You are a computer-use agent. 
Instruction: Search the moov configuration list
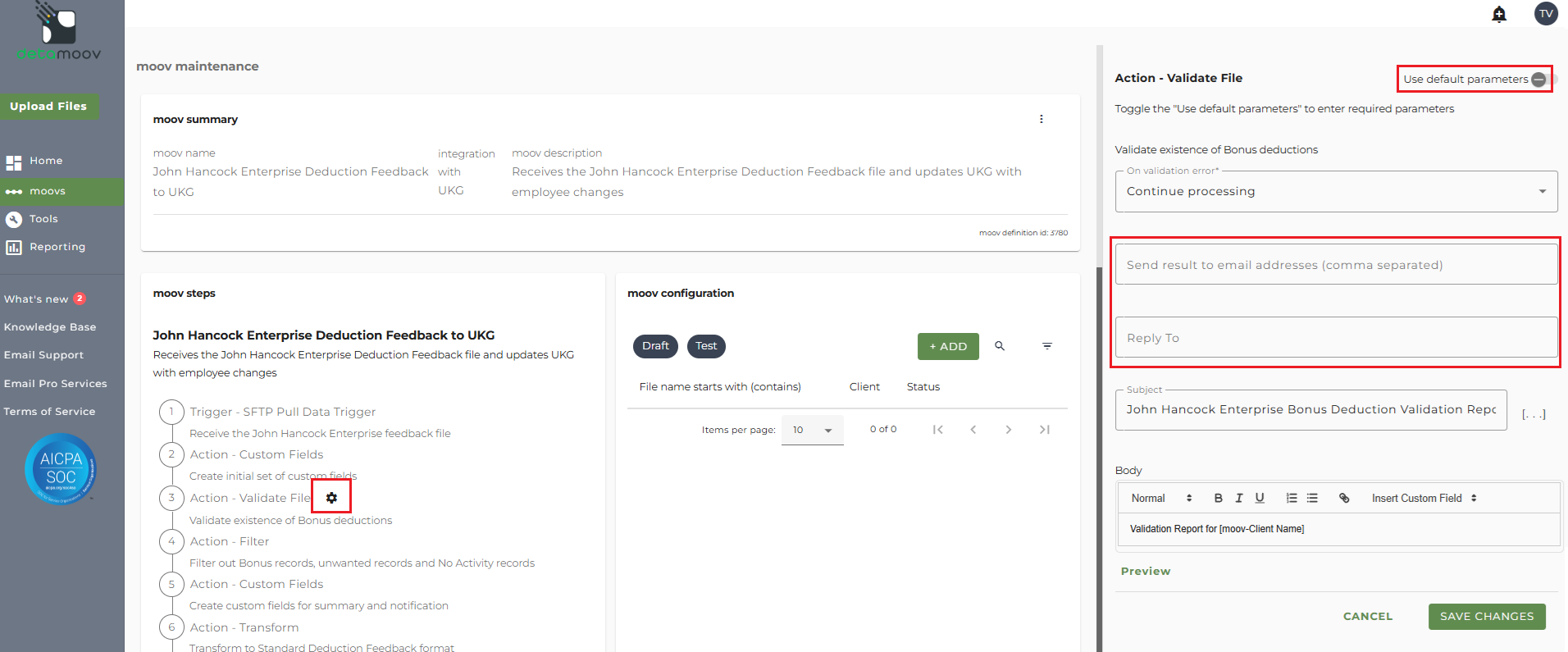point(1000,346)
